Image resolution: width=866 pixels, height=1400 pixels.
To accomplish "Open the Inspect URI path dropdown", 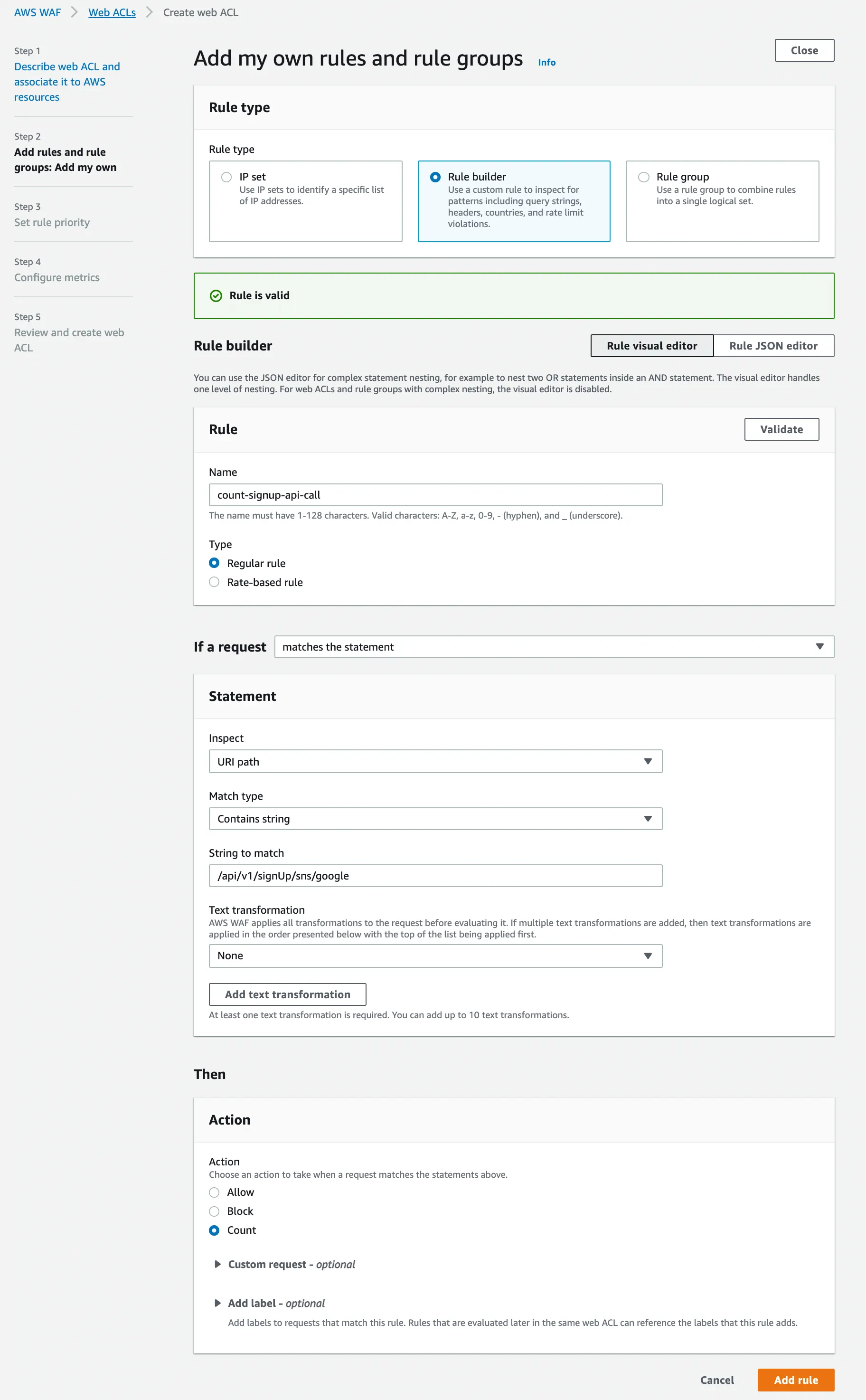I will [435, 761].
